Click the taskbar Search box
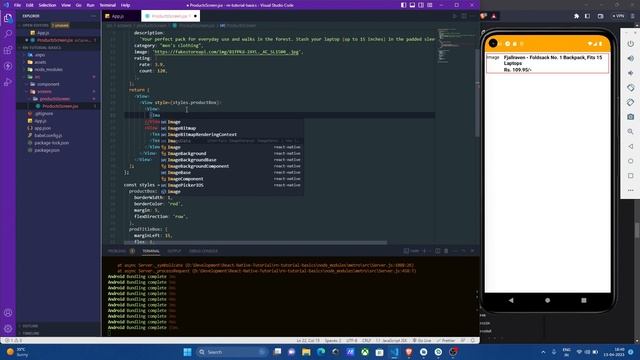The height and width of the screenshot is (360, 640). [231, 352]
